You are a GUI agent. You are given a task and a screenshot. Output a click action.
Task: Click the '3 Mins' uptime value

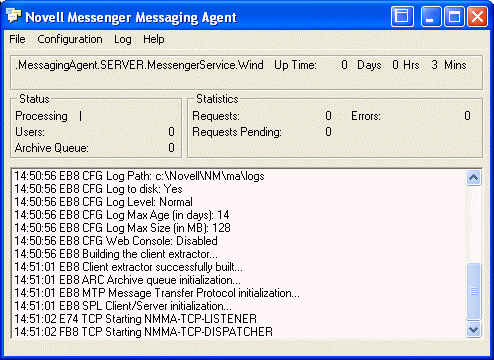pyautogui.click(x=449, y=65)
